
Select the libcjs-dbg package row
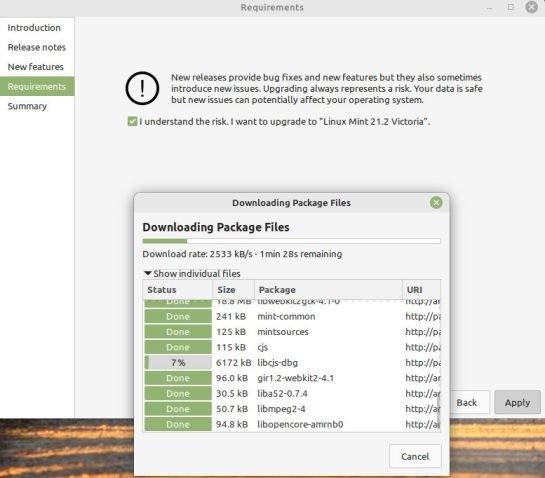coord(292,363)
